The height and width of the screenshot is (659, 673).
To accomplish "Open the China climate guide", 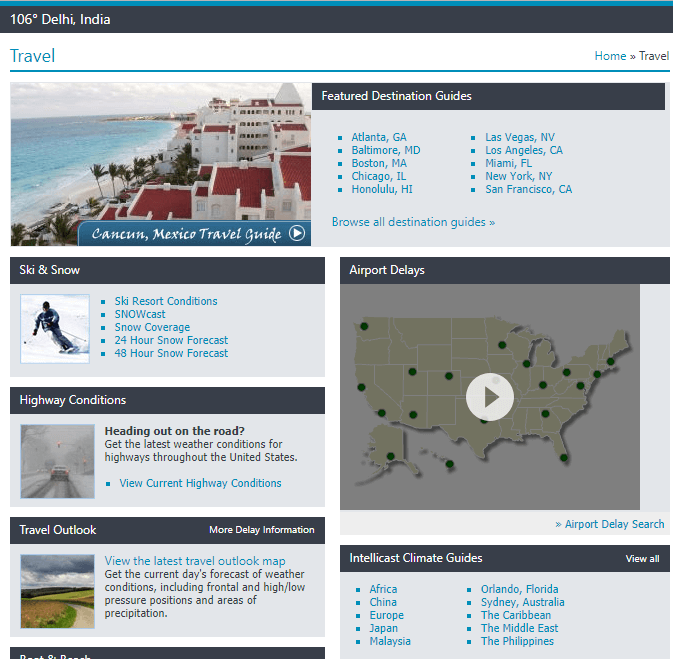I will pos(383,602).
